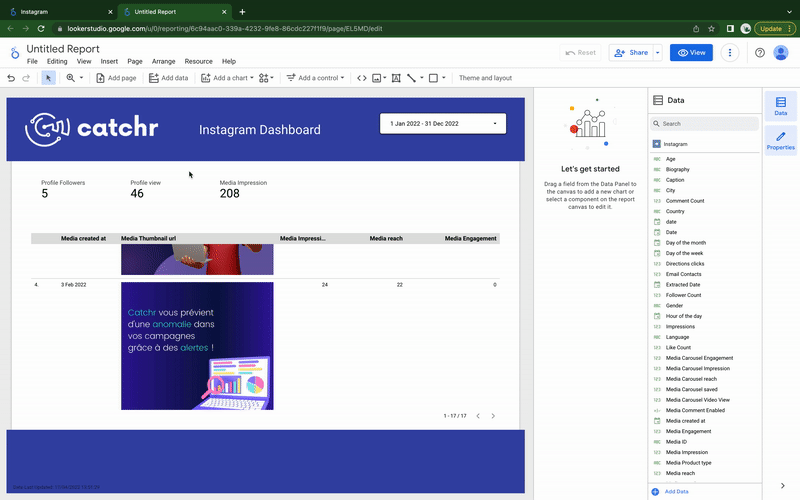The height and width of the screenshot is (500, 800).
Task: Click the Share button
Action: 631,53
